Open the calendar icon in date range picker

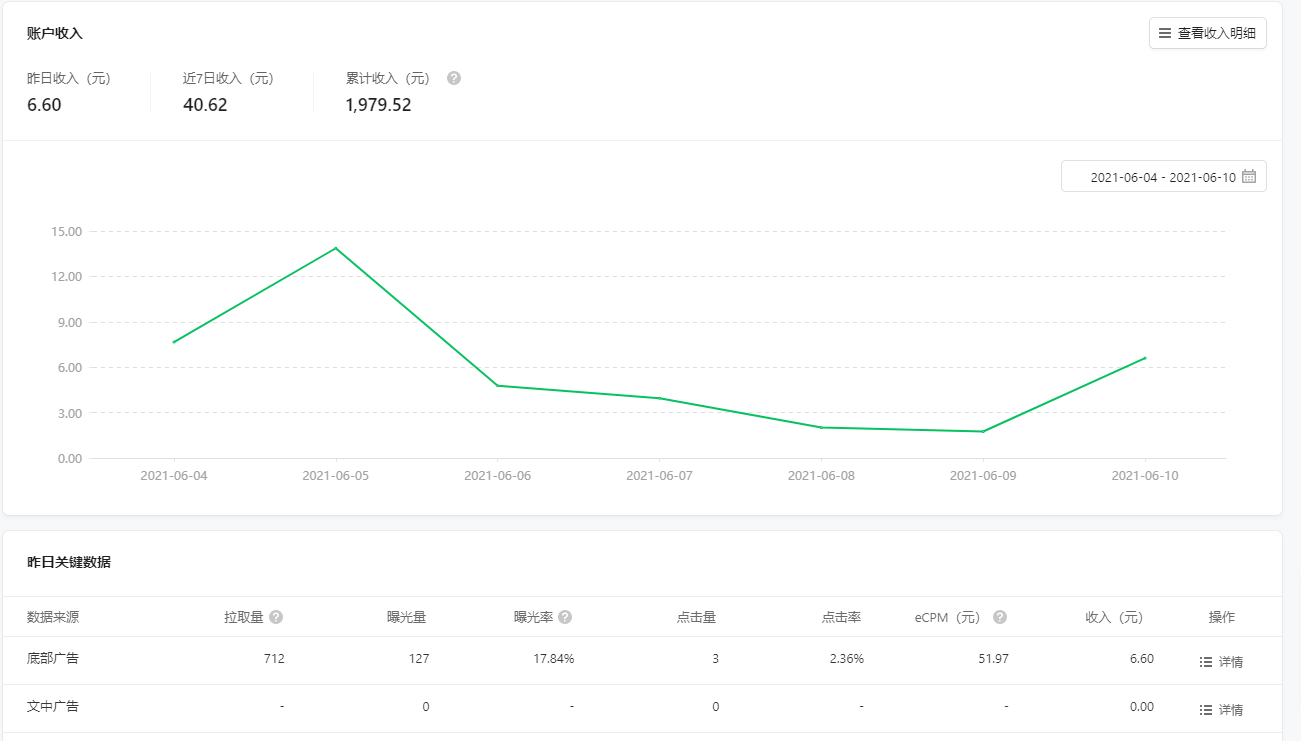tap(1248, 177)
